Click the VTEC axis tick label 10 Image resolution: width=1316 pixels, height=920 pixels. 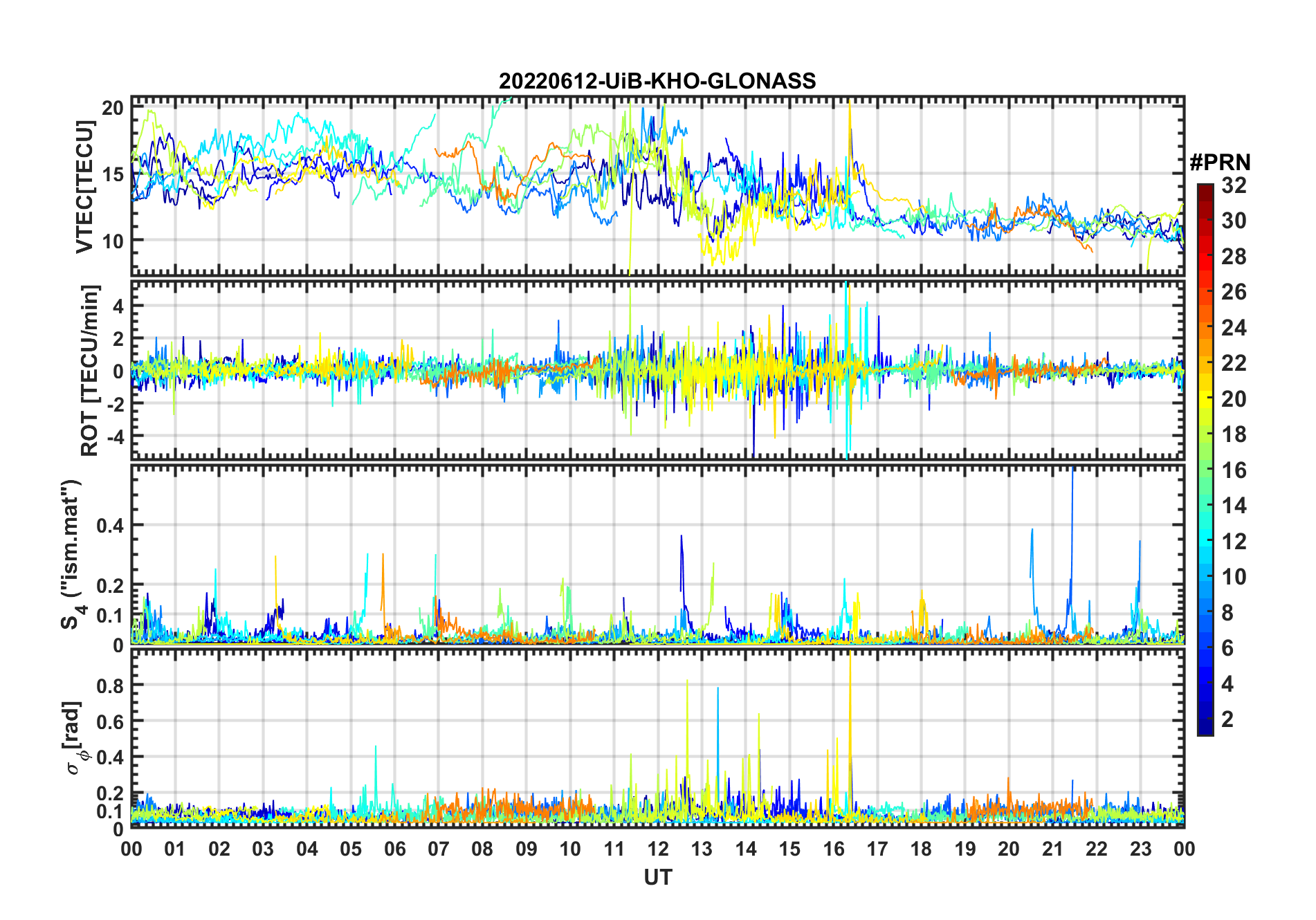pyautogui.click(x=112, y=241)
